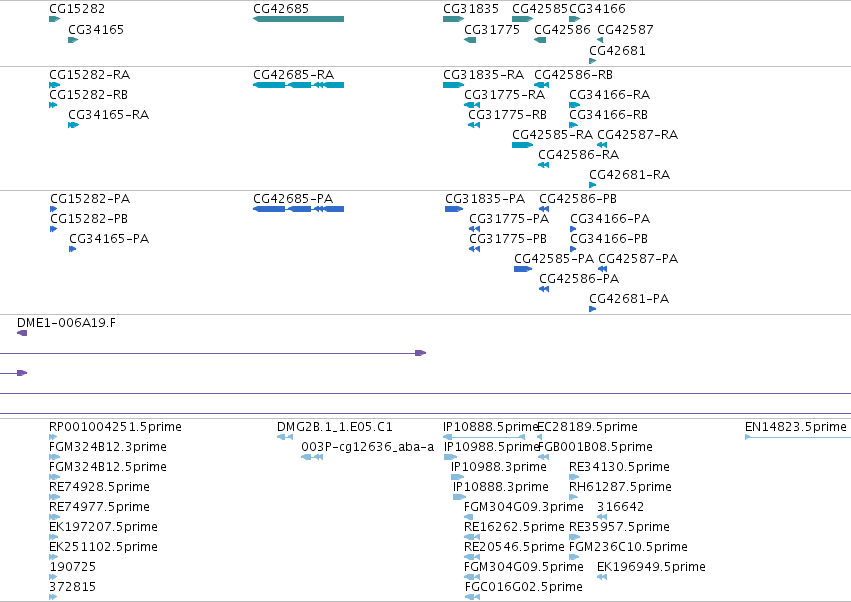Click the CG34166 gene label

(x=597, y=9)
